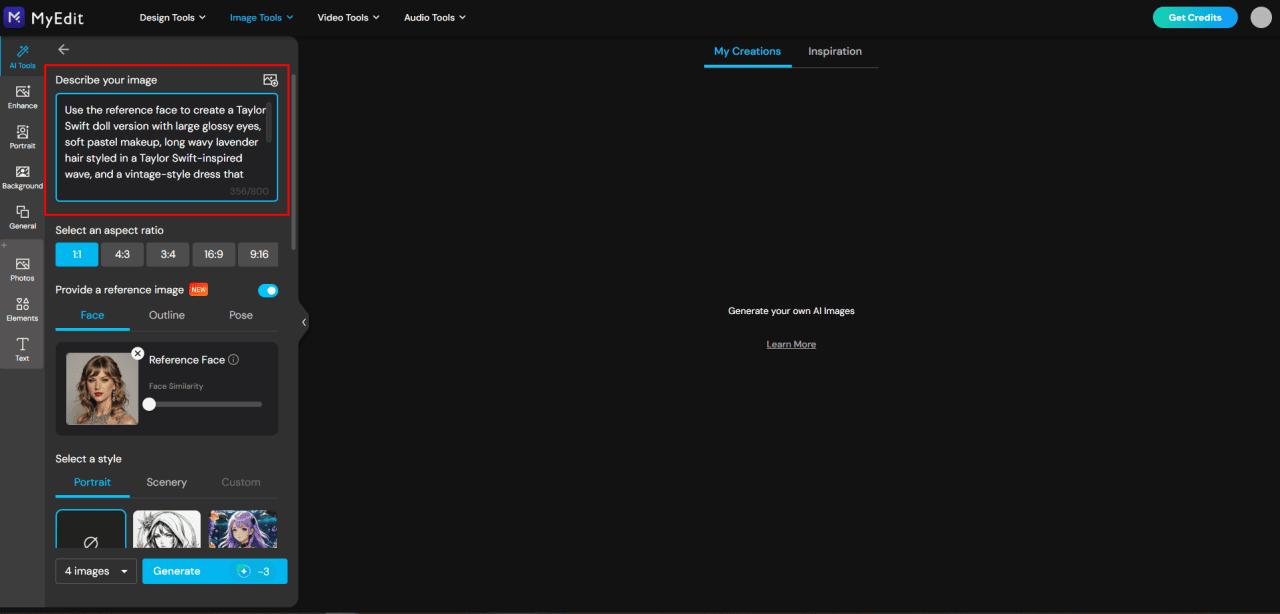The height and width of the screenshot is (614, 1280).
Task: Open the General sidebar panel
Action: tap(22, 217)
